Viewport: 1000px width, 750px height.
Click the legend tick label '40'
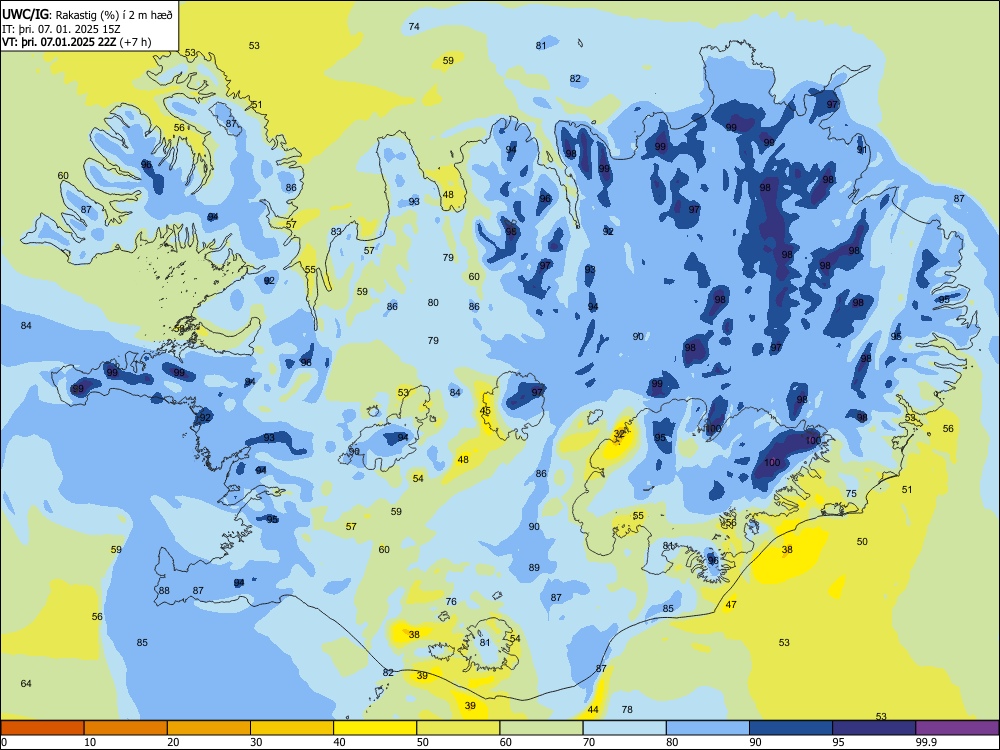[339, 742]
